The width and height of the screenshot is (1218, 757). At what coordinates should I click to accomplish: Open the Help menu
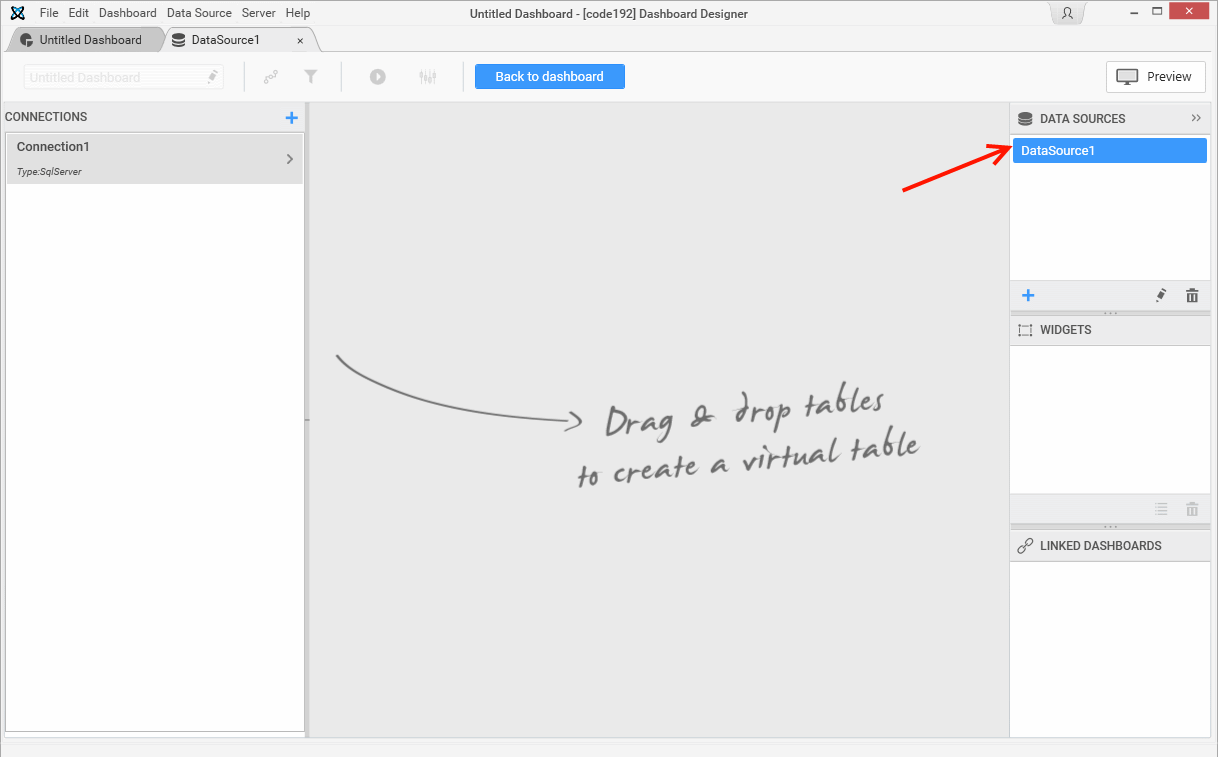pyautogui.click(x=298, y=13)
